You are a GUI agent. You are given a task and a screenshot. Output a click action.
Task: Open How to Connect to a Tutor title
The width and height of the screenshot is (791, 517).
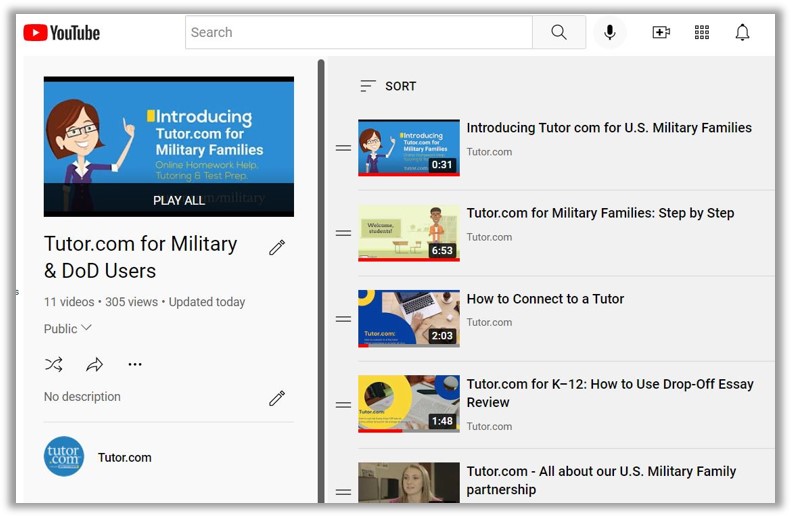point(545,299)
